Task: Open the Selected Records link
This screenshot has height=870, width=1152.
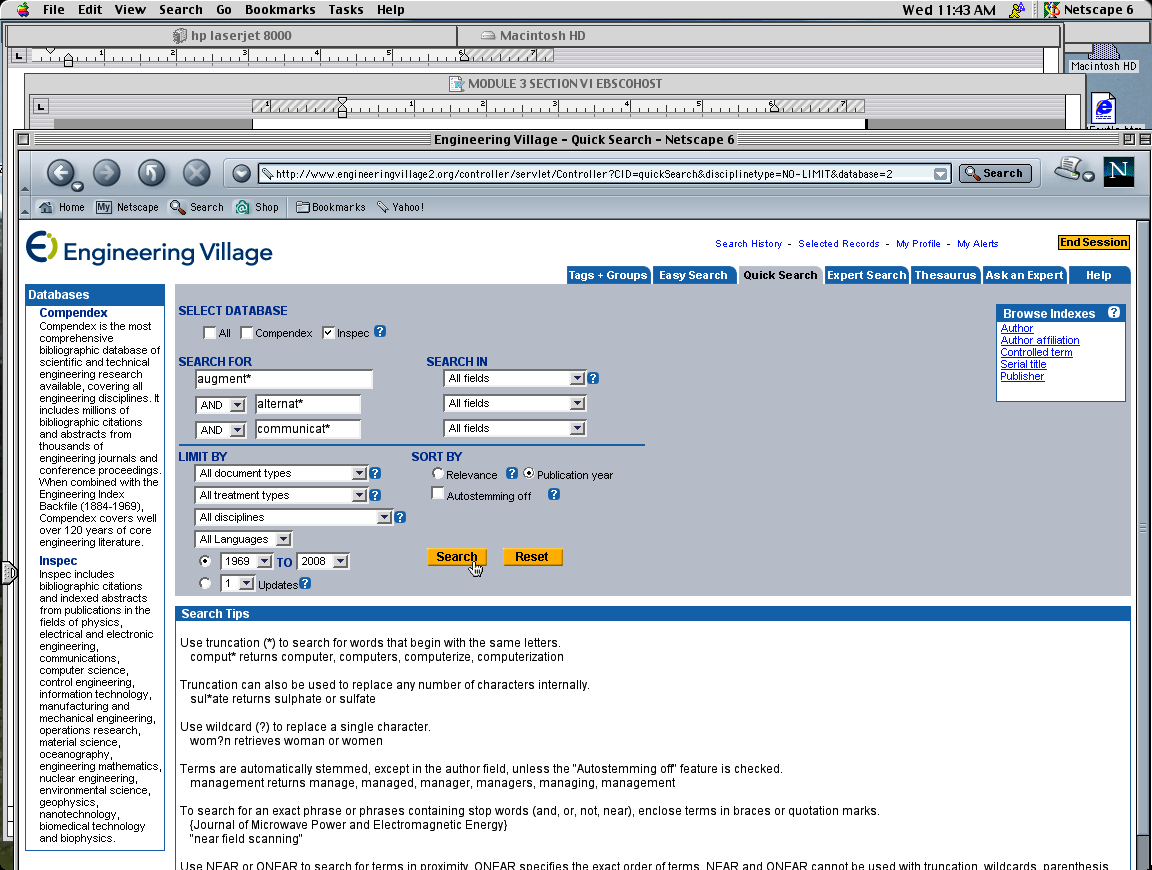Action: [838, 244]
